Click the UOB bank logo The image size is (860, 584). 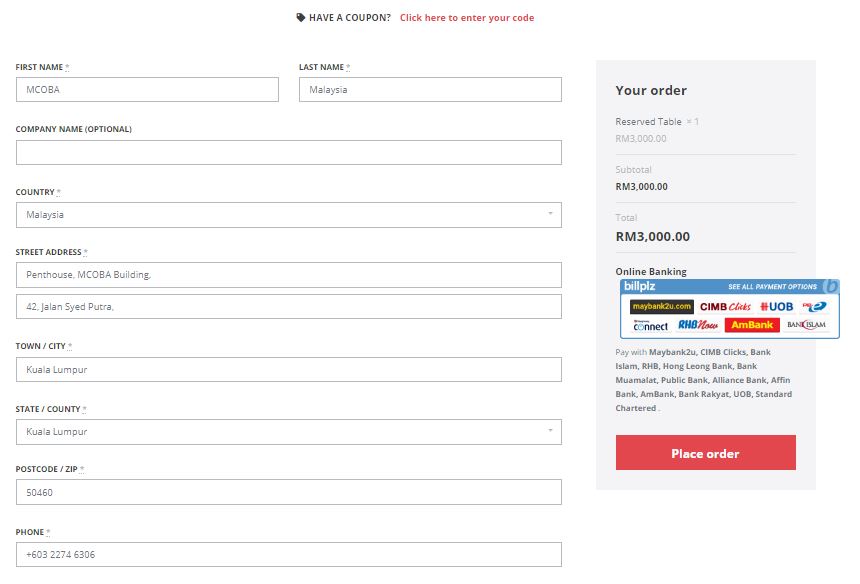(777, 307)
